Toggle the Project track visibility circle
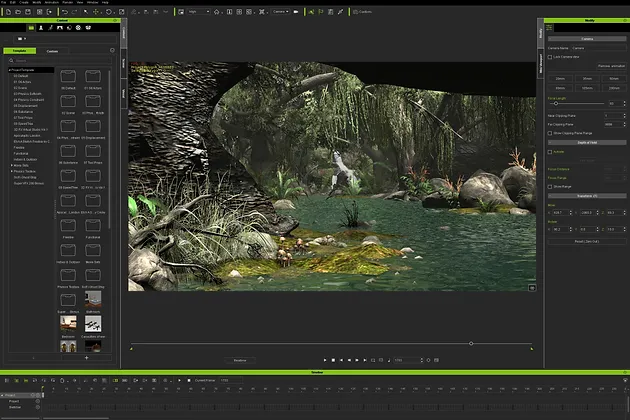The height and width of the screenshot is (420, 630). 38,401
